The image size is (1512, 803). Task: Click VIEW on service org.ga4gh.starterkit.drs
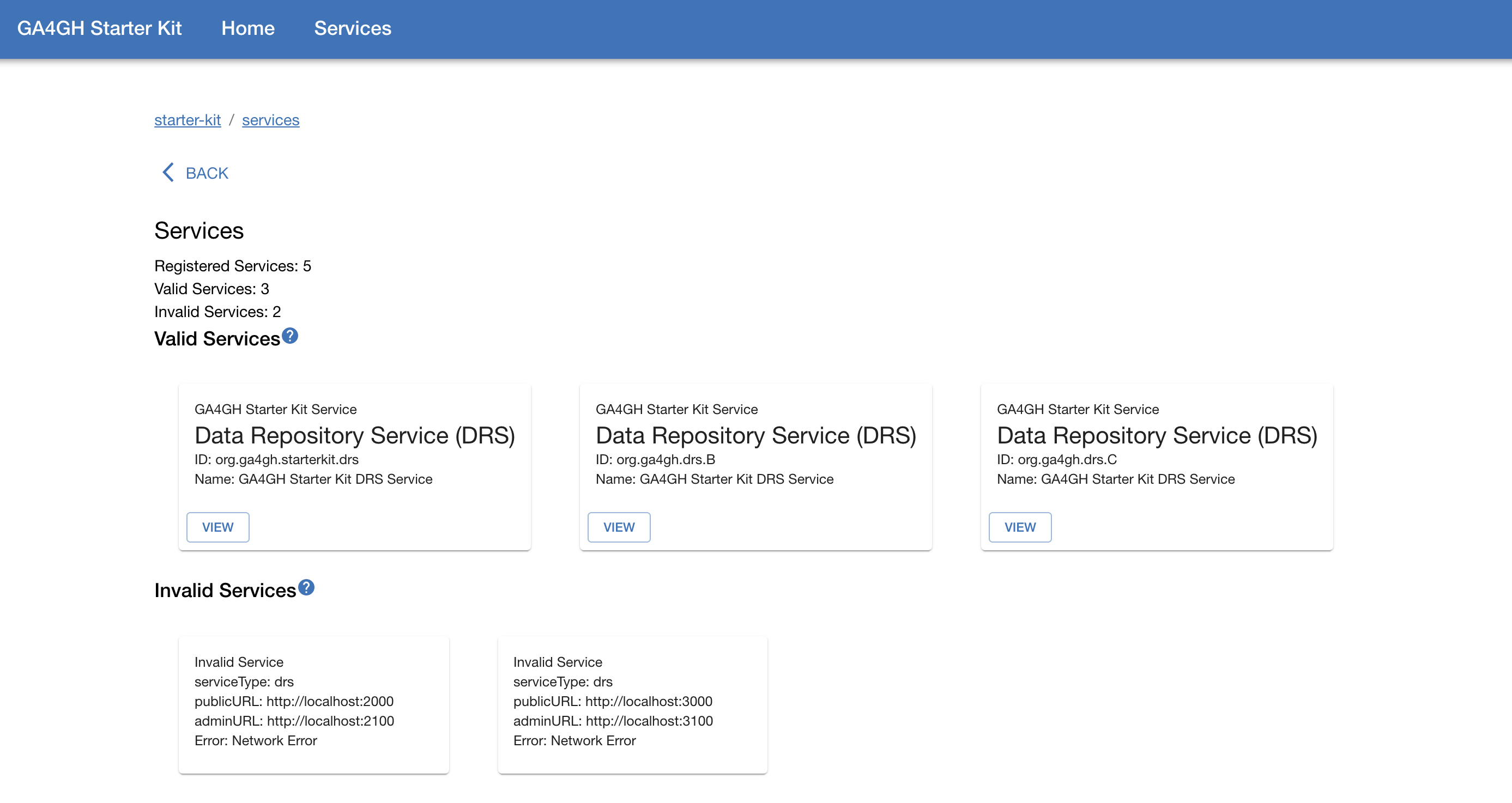coord(217,527)
